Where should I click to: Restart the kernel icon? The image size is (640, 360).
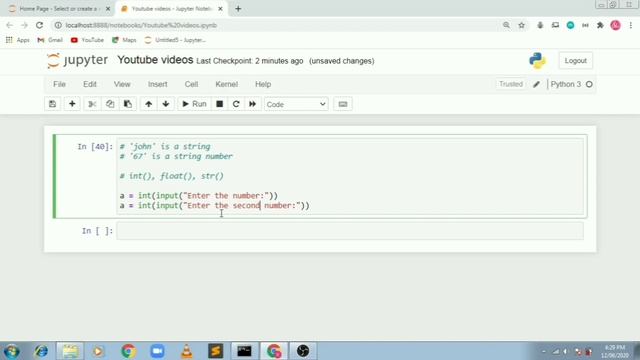236,104
